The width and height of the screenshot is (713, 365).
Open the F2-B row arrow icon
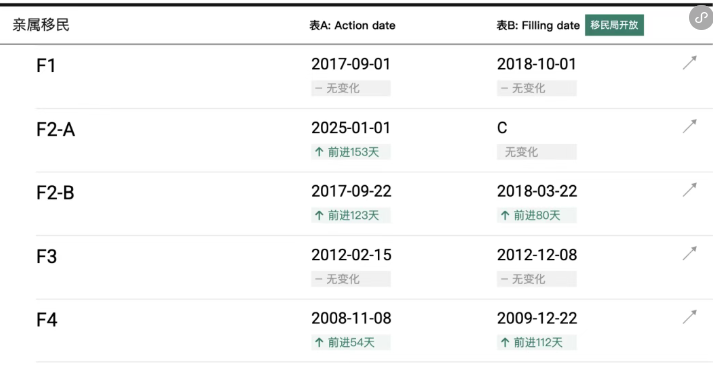click(x=689, y=190)
